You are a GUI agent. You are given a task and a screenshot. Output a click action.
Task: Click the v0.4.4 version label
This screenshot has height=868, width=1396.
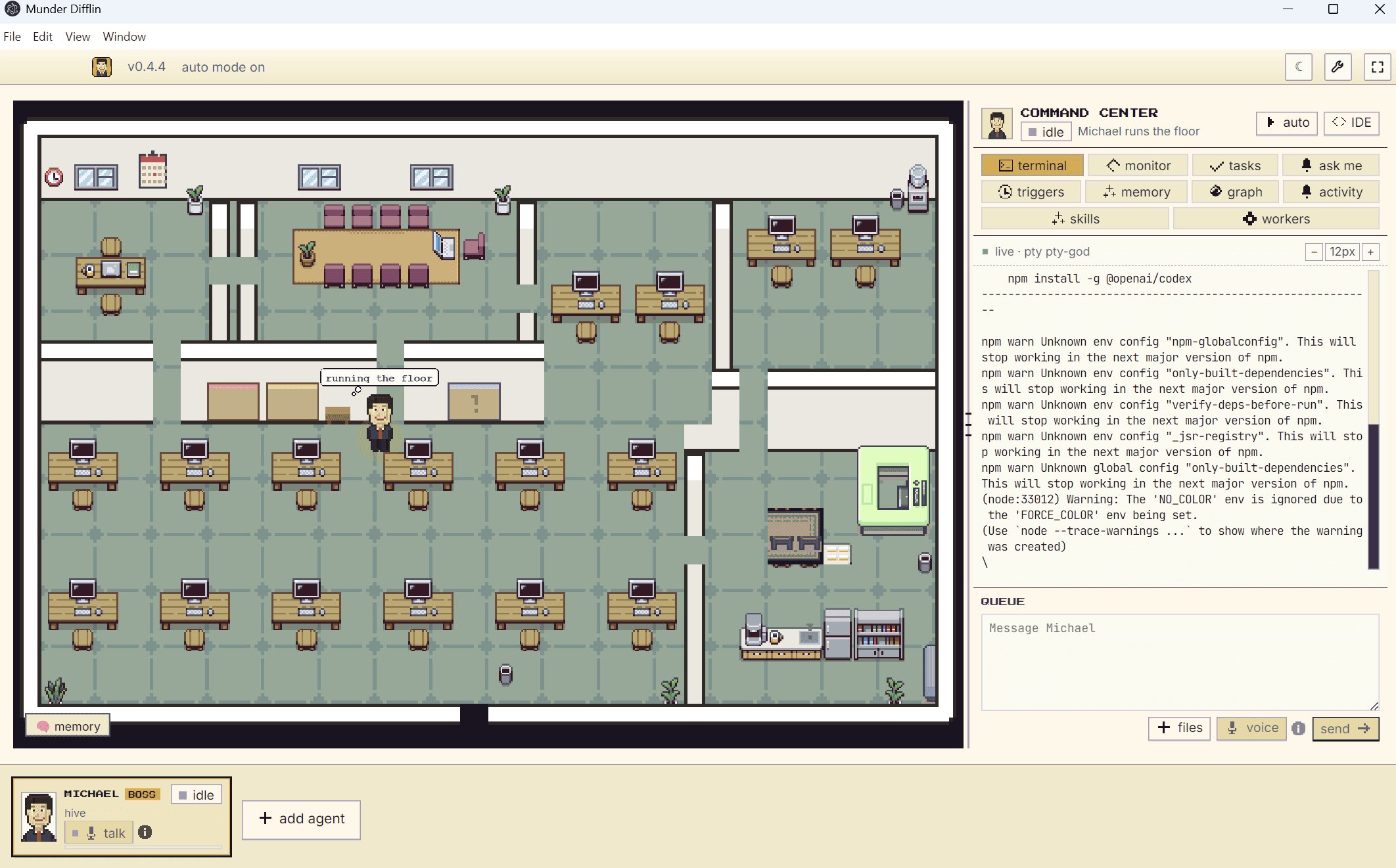coord(147,67)
